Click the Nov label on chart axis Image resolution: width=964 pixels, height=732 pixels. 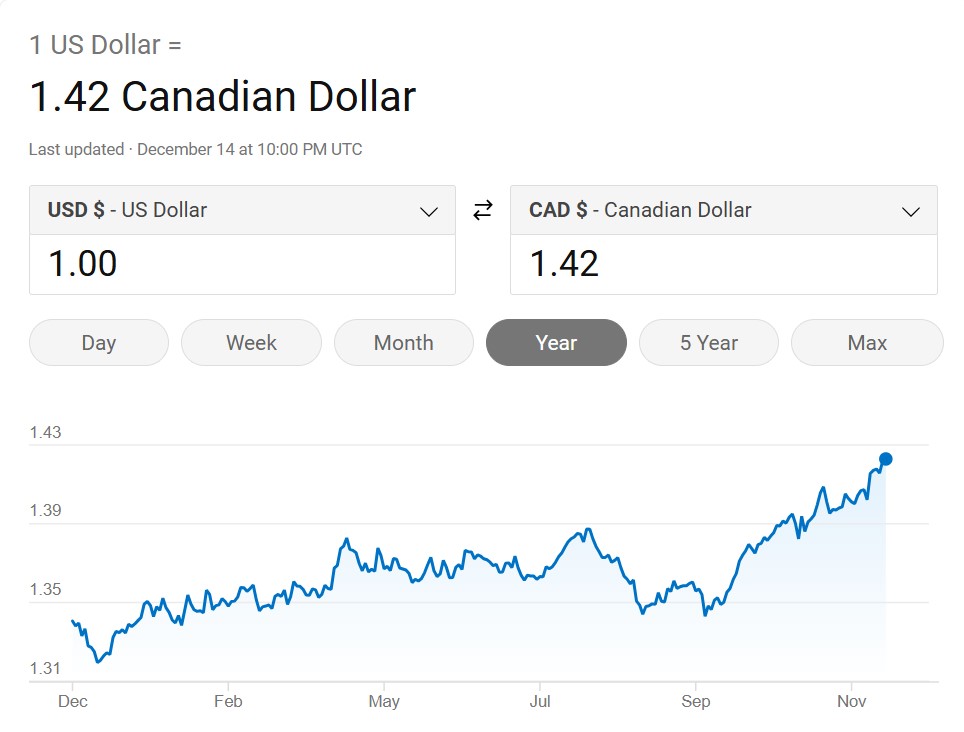pos(851,701)
